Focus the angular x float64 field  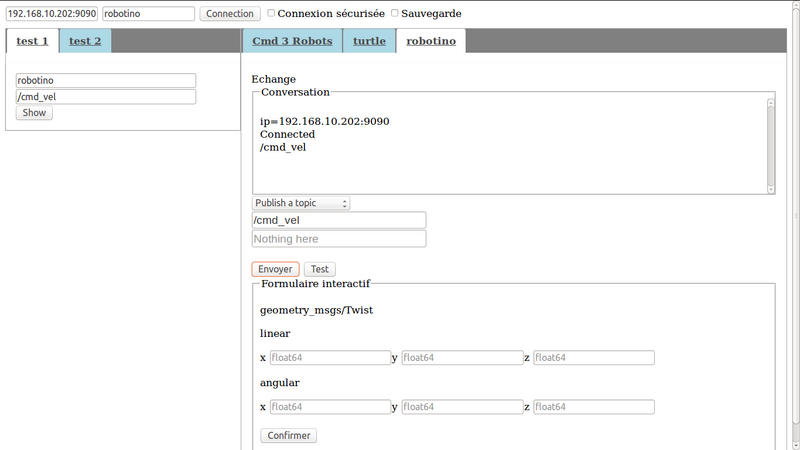[x=329, y=407]
